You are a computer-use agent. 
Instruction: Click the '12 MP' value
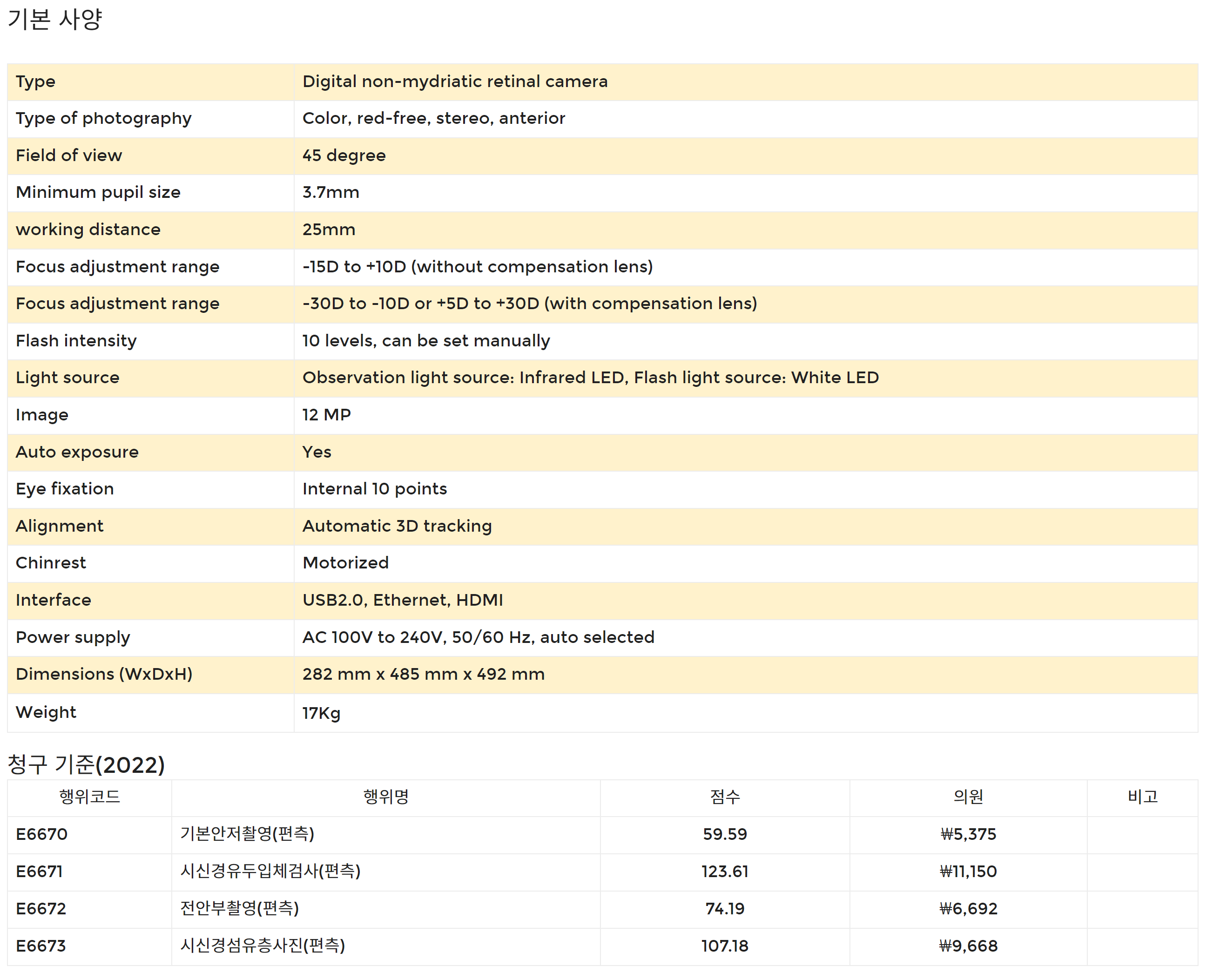[x=327, y=415]
